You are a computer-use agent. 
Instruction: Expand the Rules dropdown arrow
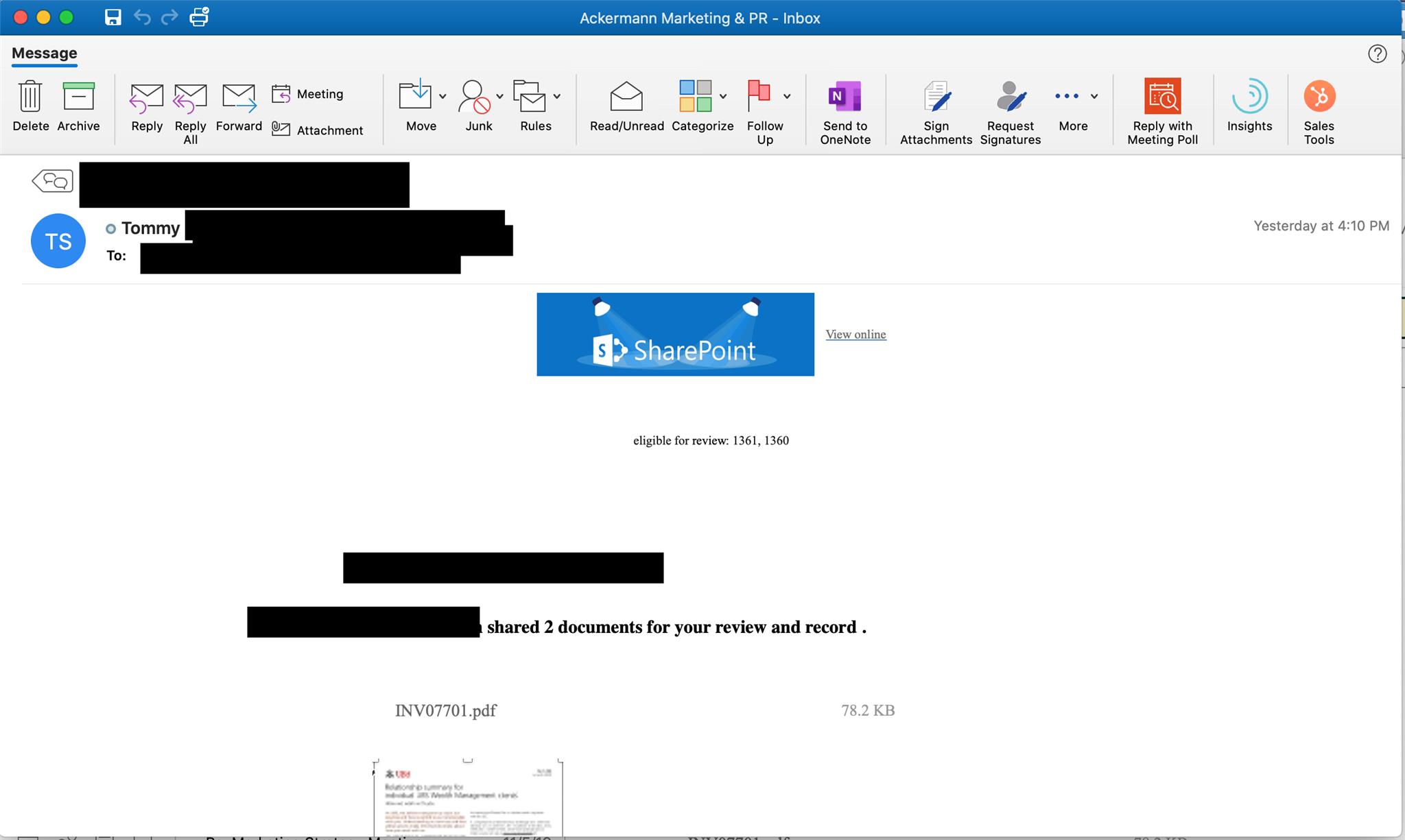point(557,97)
